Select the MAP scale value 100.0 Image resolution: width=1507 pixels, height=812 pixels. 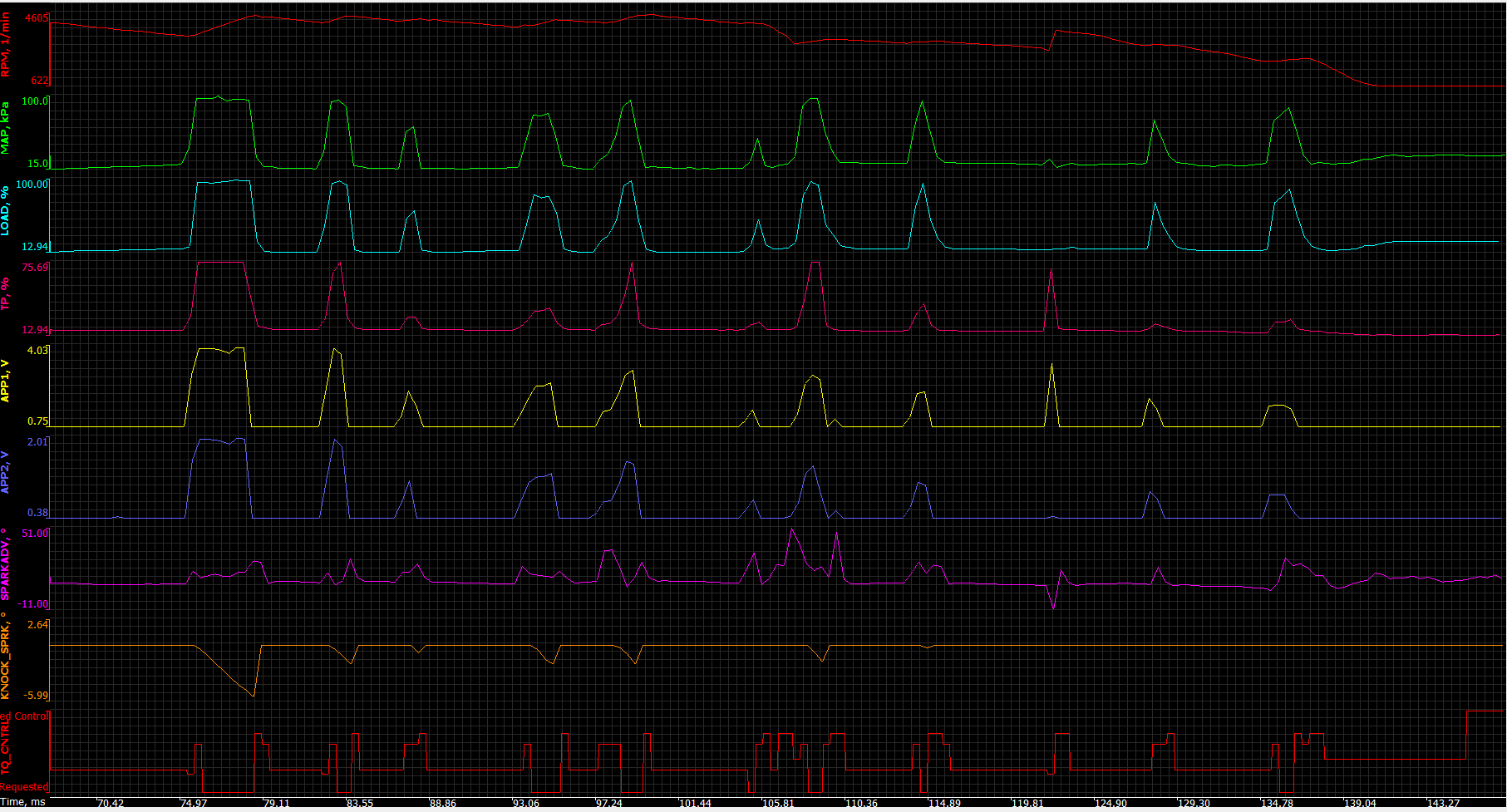pos(35,101)
